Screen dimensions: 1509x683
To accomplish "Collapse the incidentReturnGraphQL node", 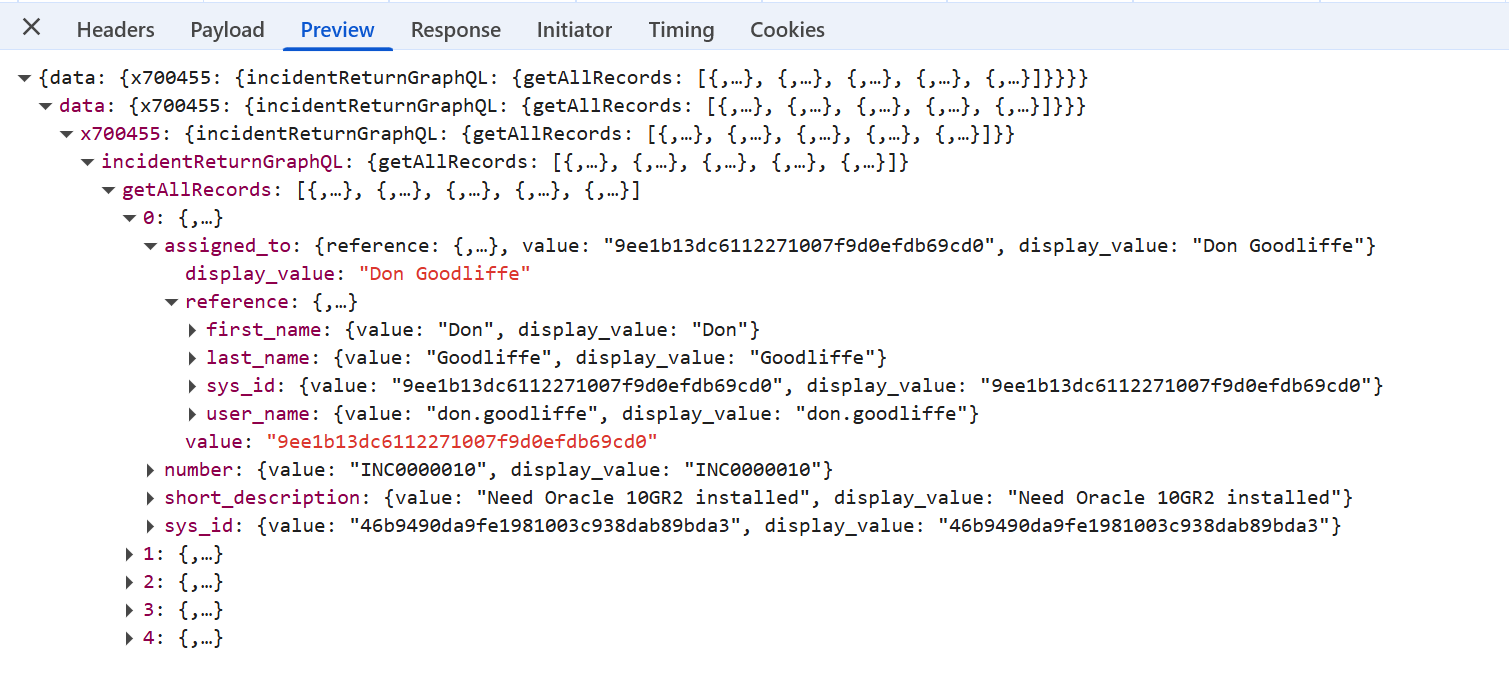I will [x=88, y=162].
